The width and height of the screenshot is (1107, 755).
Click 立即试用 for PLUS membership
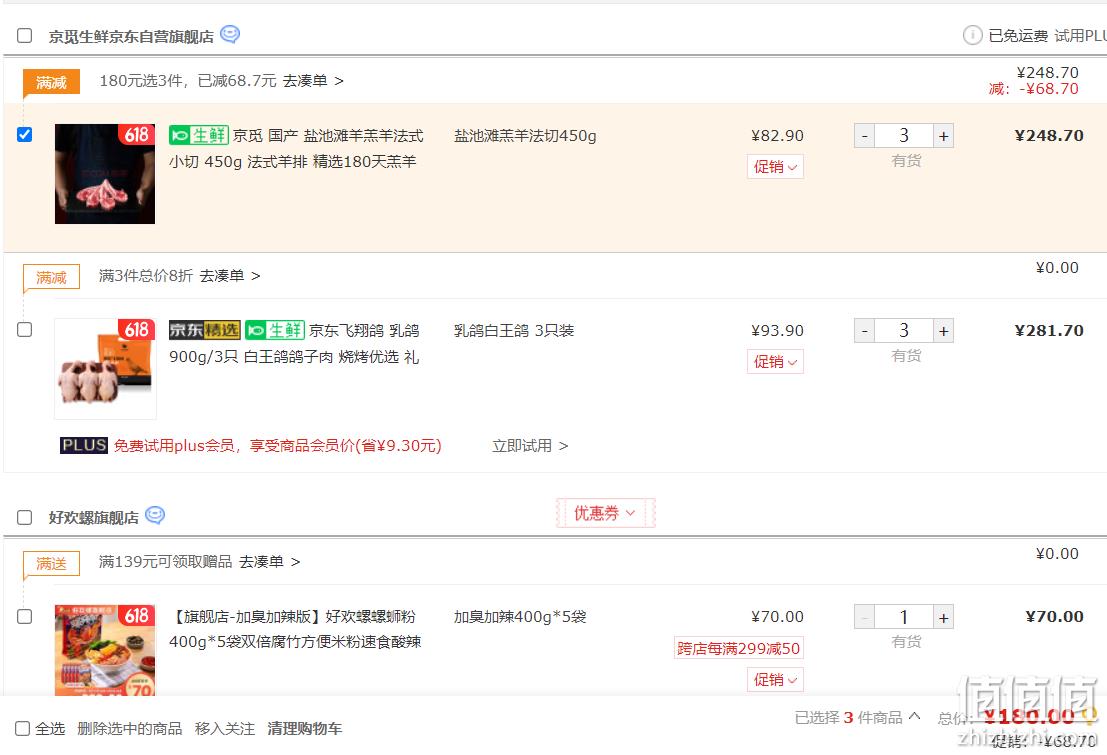pos(530,446)
